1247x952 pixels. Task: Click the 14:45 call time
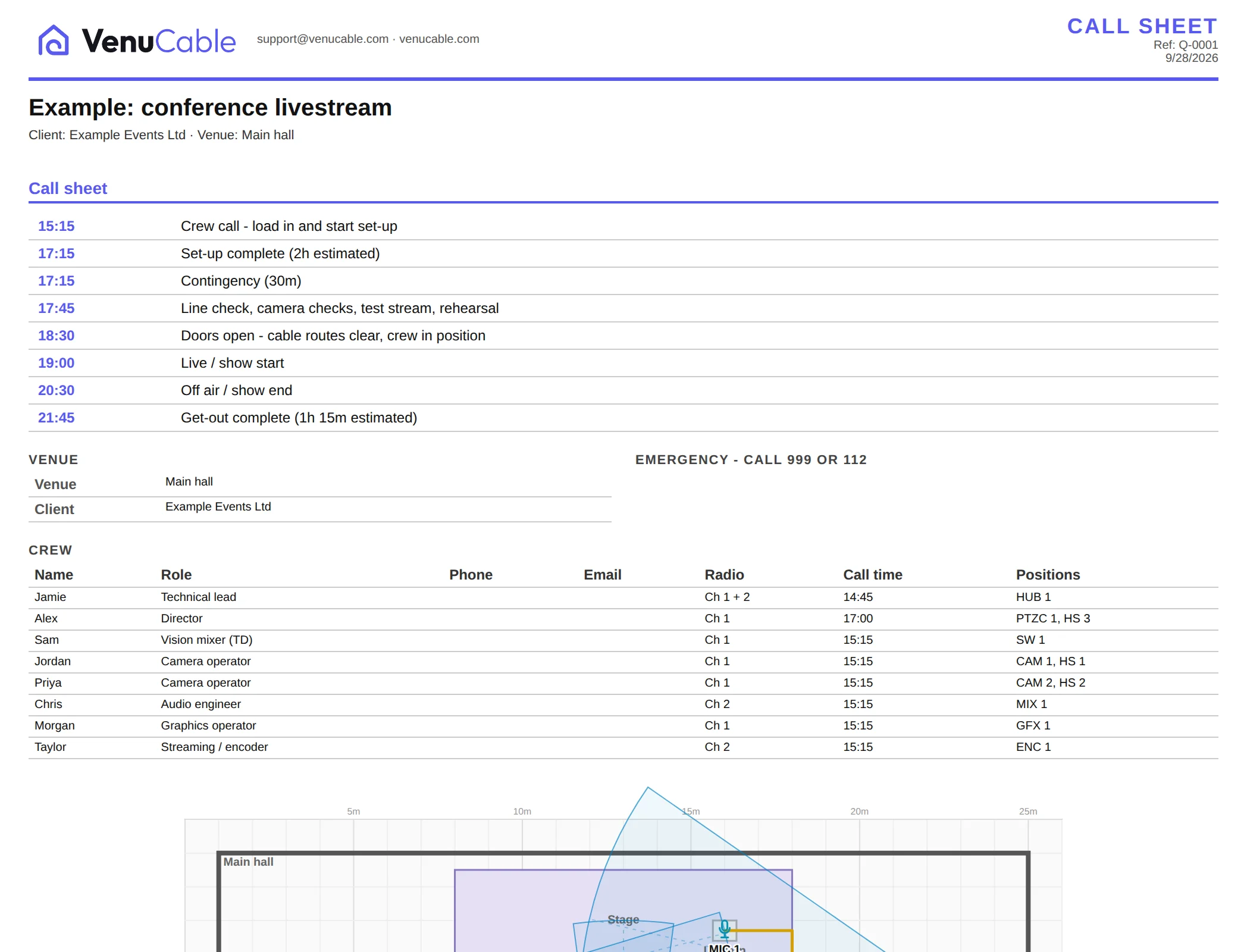click(858, 597)
